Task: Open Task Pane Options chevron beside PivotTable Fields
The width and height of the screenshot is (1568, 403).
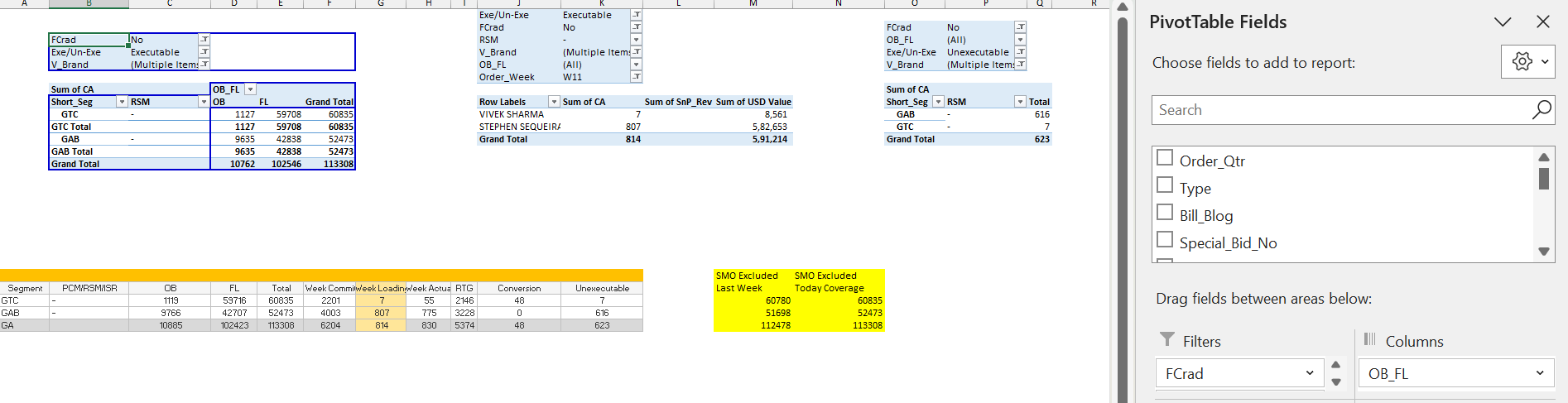Action: [x=1503, y=22]
